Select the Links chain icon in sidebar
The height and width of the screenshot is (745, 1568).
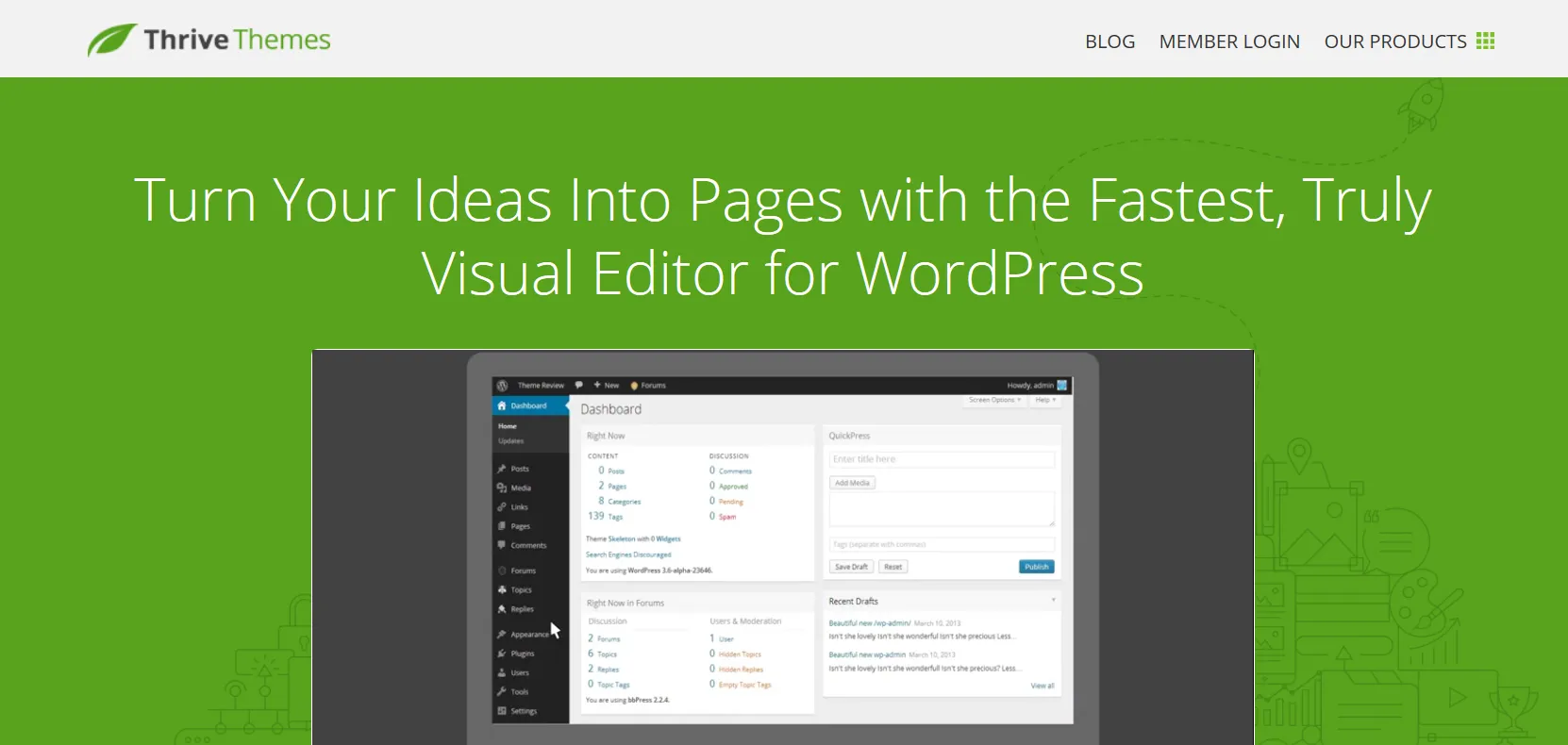coord(502,507)
